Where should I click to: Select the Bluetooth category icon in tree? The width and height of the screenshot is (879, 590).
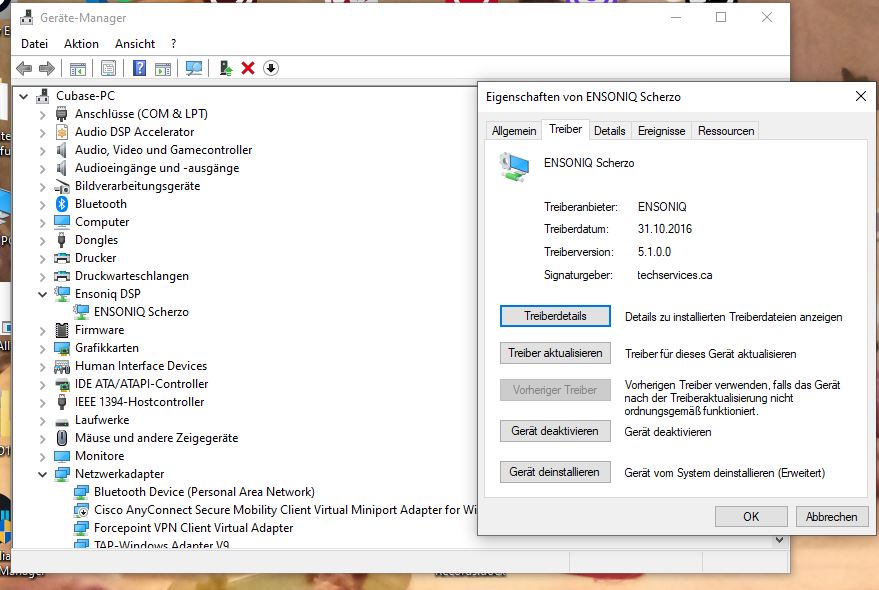click(x=62, y=204)
